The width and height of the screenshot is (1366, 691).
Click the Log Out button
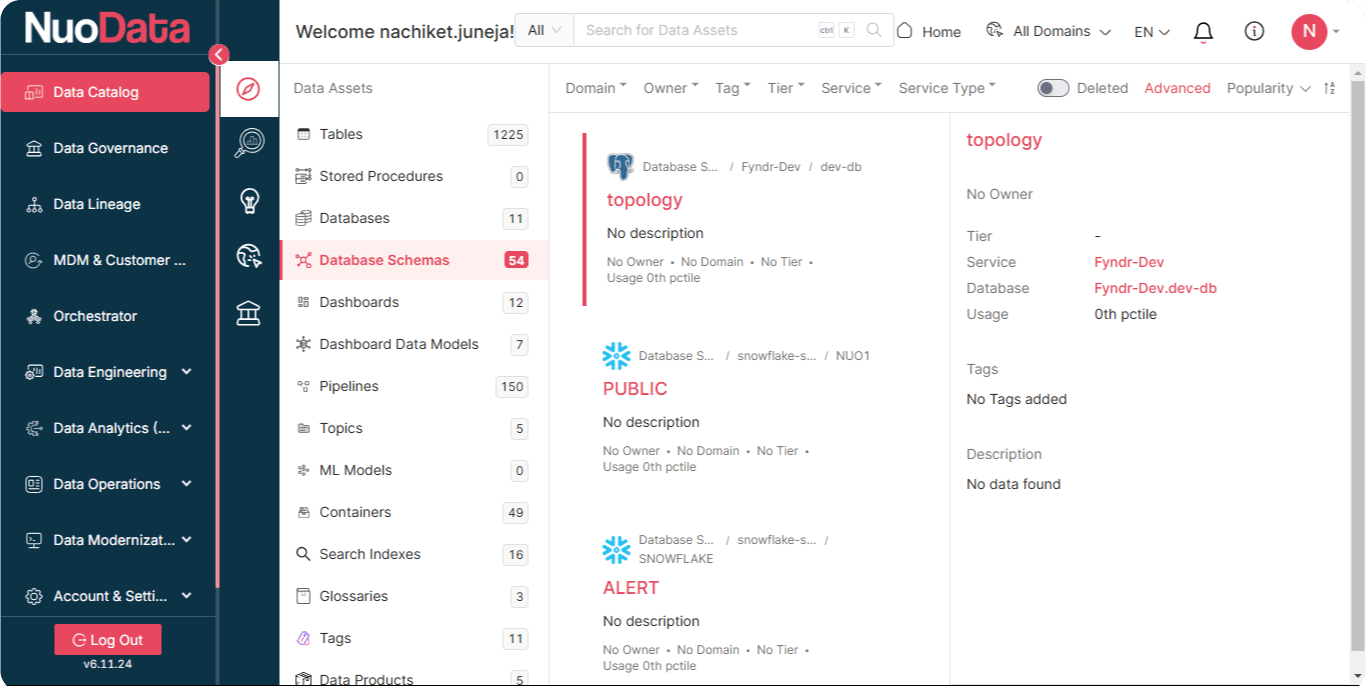108,640
